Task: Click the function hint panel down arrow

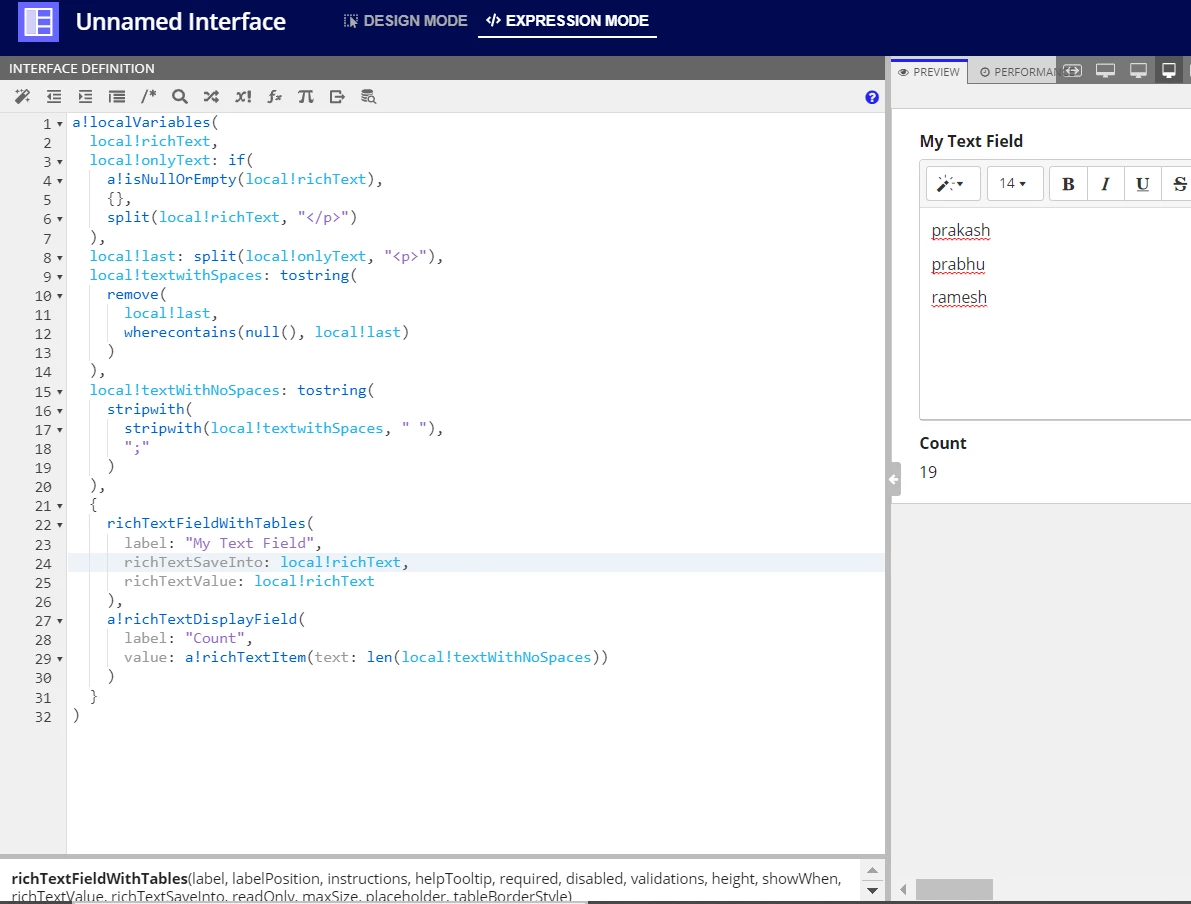Action: coord(872,890)
